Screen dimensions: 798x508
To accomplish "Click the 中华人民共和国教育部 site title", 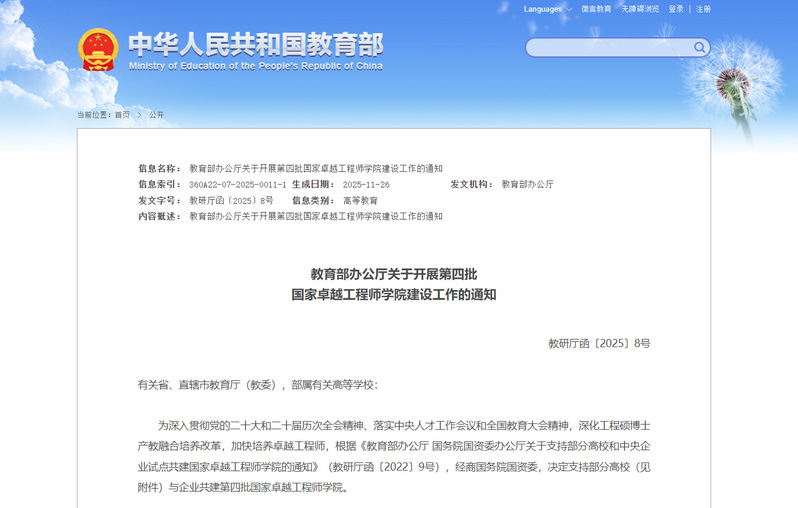I will pyautogui.click(x=255, y=43).
